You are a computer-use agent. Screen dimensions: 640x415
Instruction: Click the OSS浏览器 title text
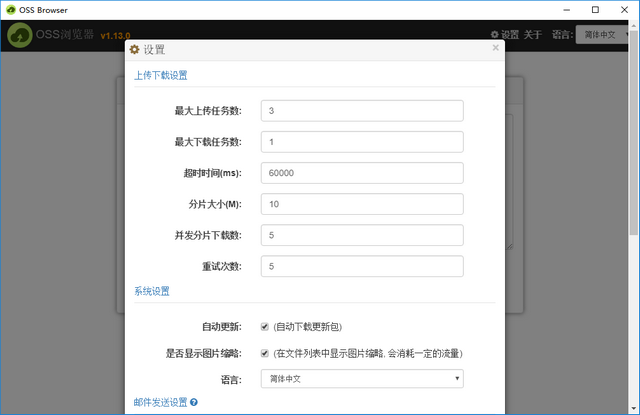click(x=65, y=34)
